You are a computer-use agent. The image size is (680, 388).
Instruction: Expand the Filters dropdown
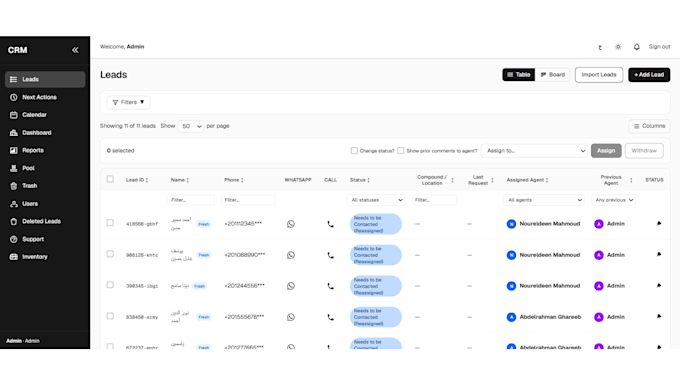(128, 102)
